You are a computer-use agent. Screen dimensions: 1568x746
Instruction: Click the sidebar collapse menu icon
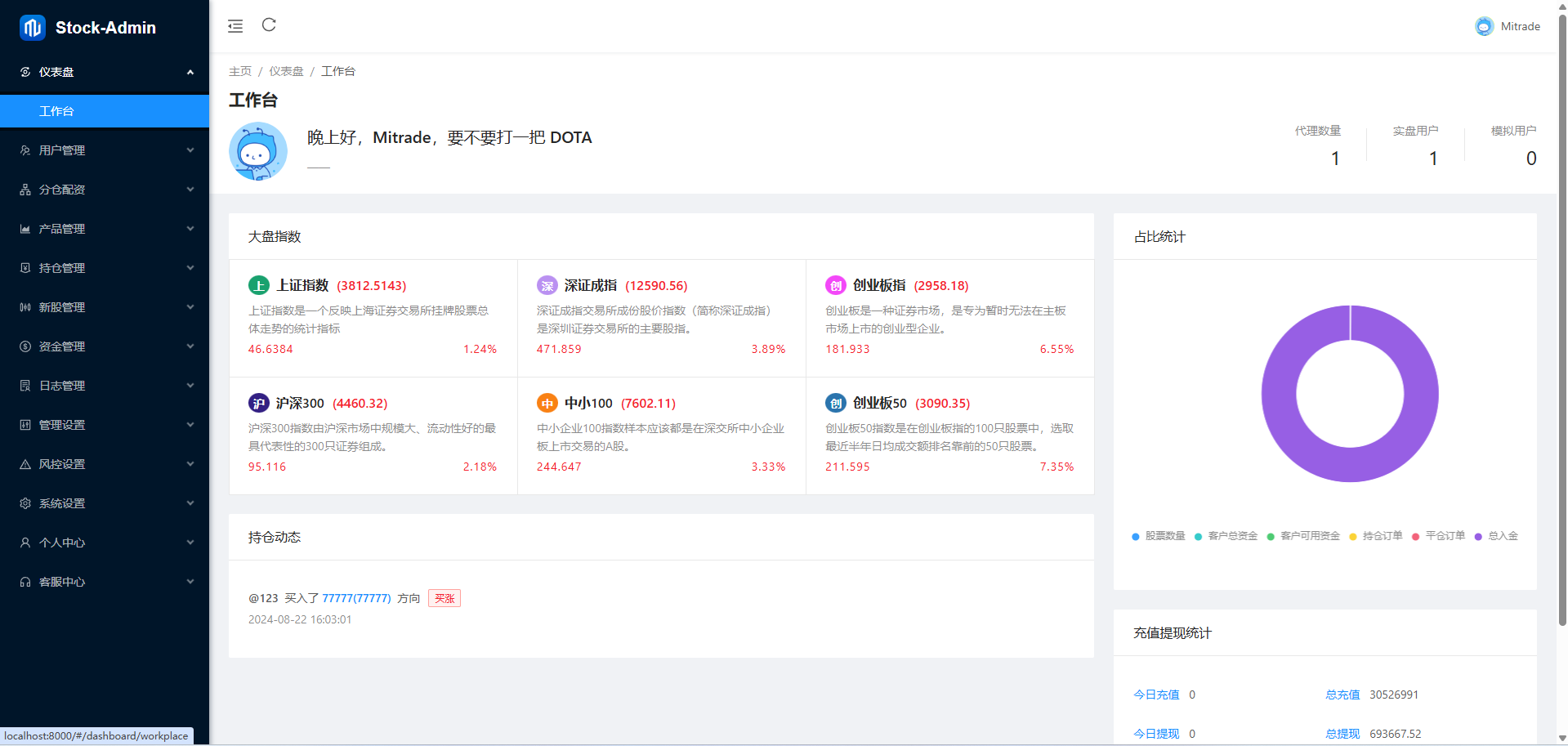(235, 26)
